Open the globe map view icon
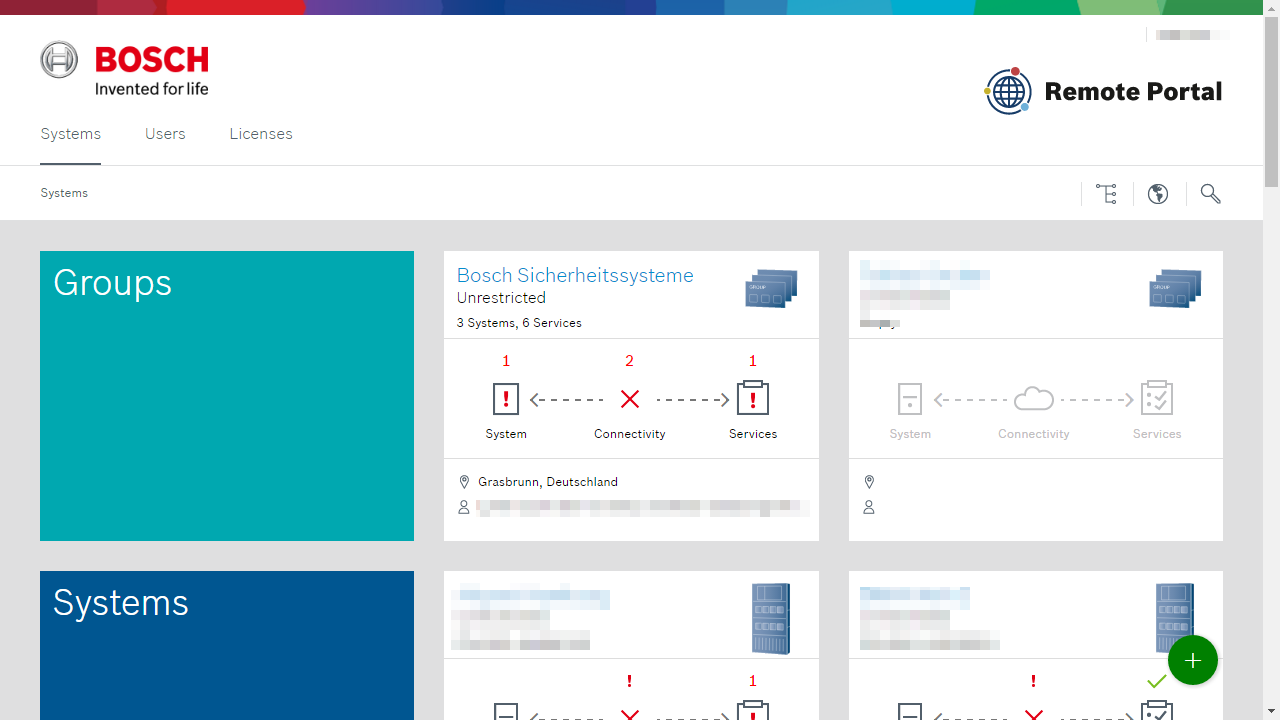Viewport: 1280px width, 720px height. tap(1158, 194)
